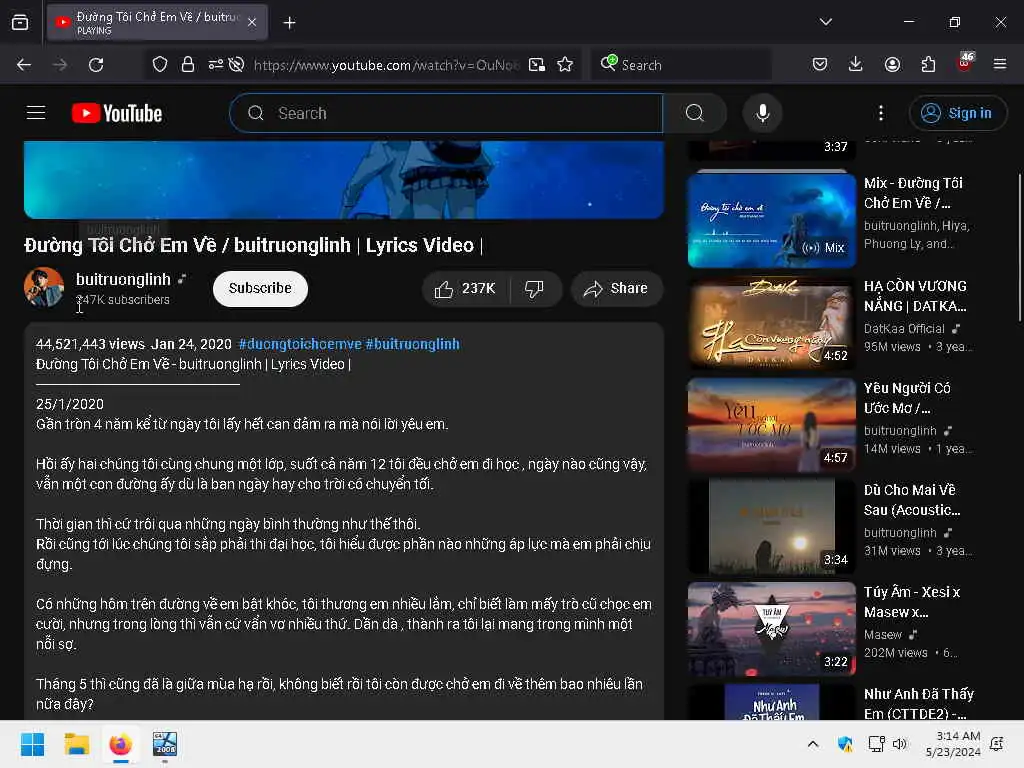
Task: Close the Đường Tôi Chở Em Về tab
Action: [252, 22]
